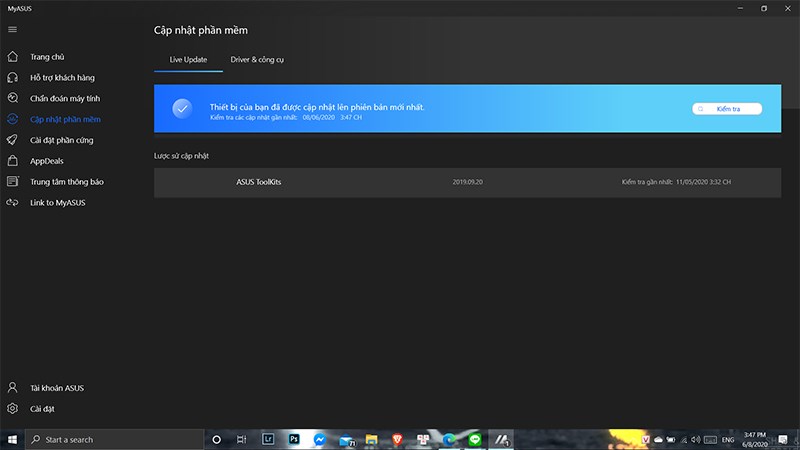Screen dimensions: 800x450
Task: Launch Lightroom from the taskbar
Action: pyautogui.click(x=268, y=439)
